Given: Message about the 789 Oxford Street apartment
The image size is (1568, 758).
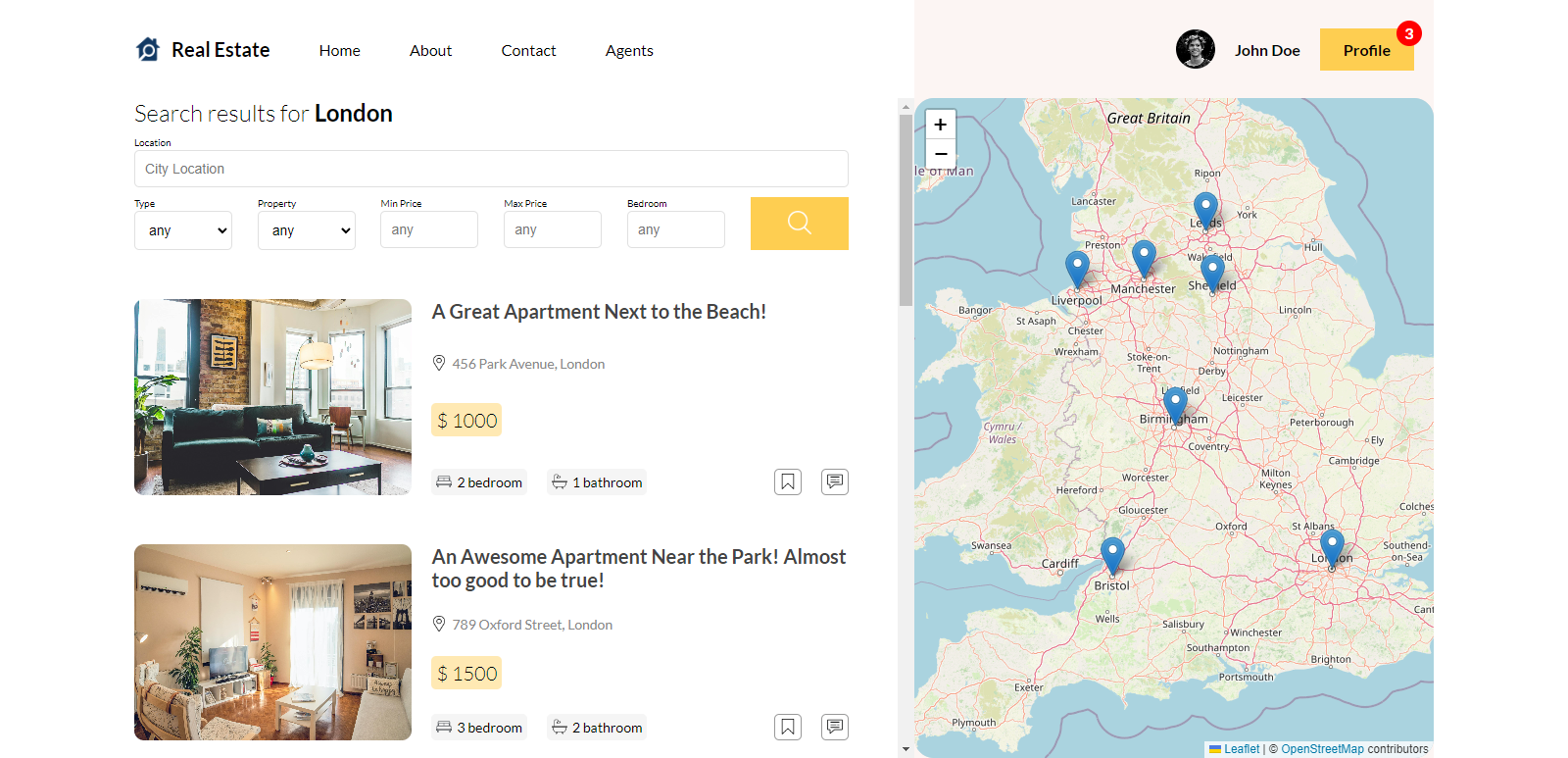Looking at the screenshot, I should pos(835,727).
